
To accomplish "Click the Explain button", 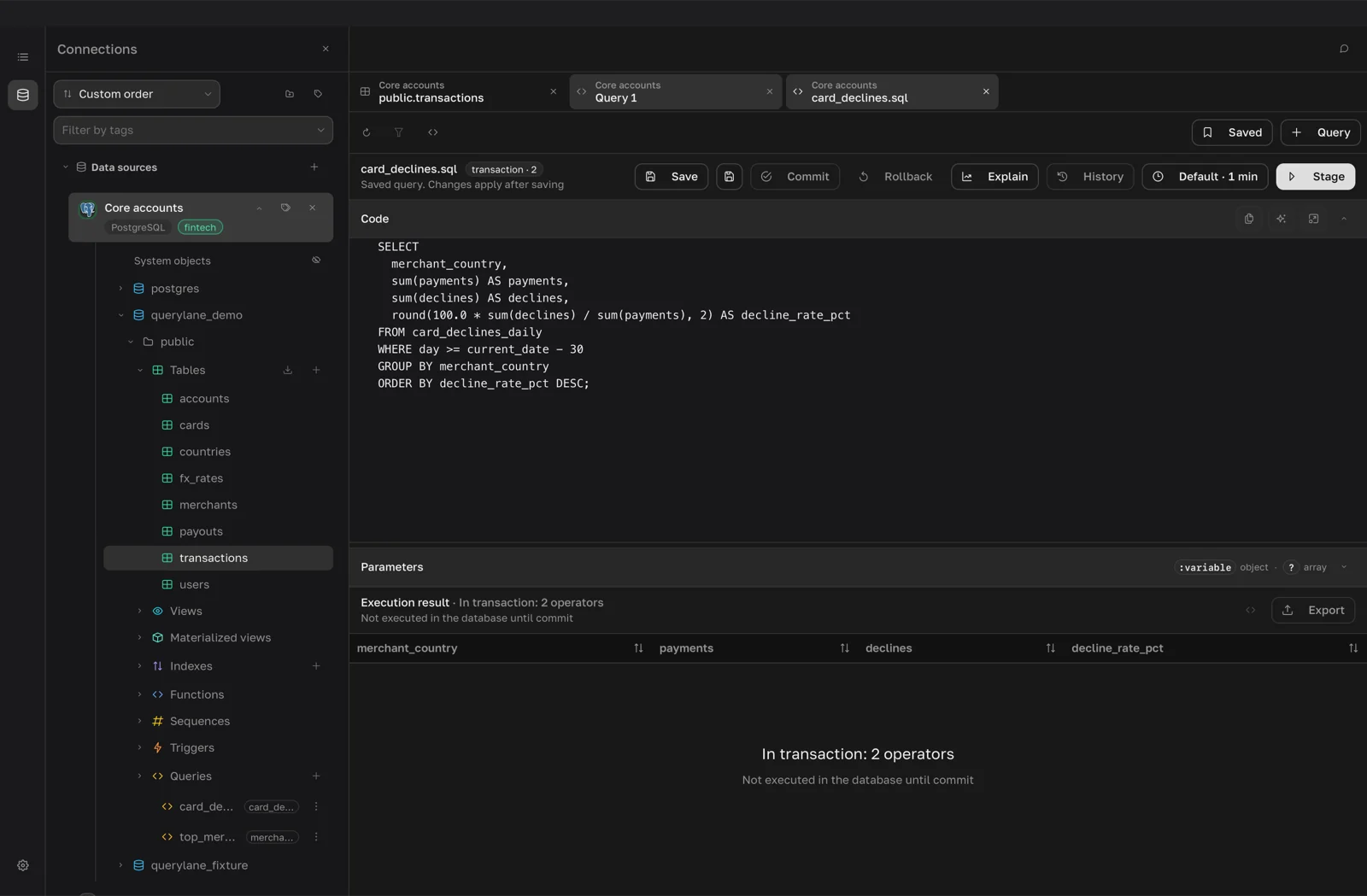I will click(x=994, y=177).
